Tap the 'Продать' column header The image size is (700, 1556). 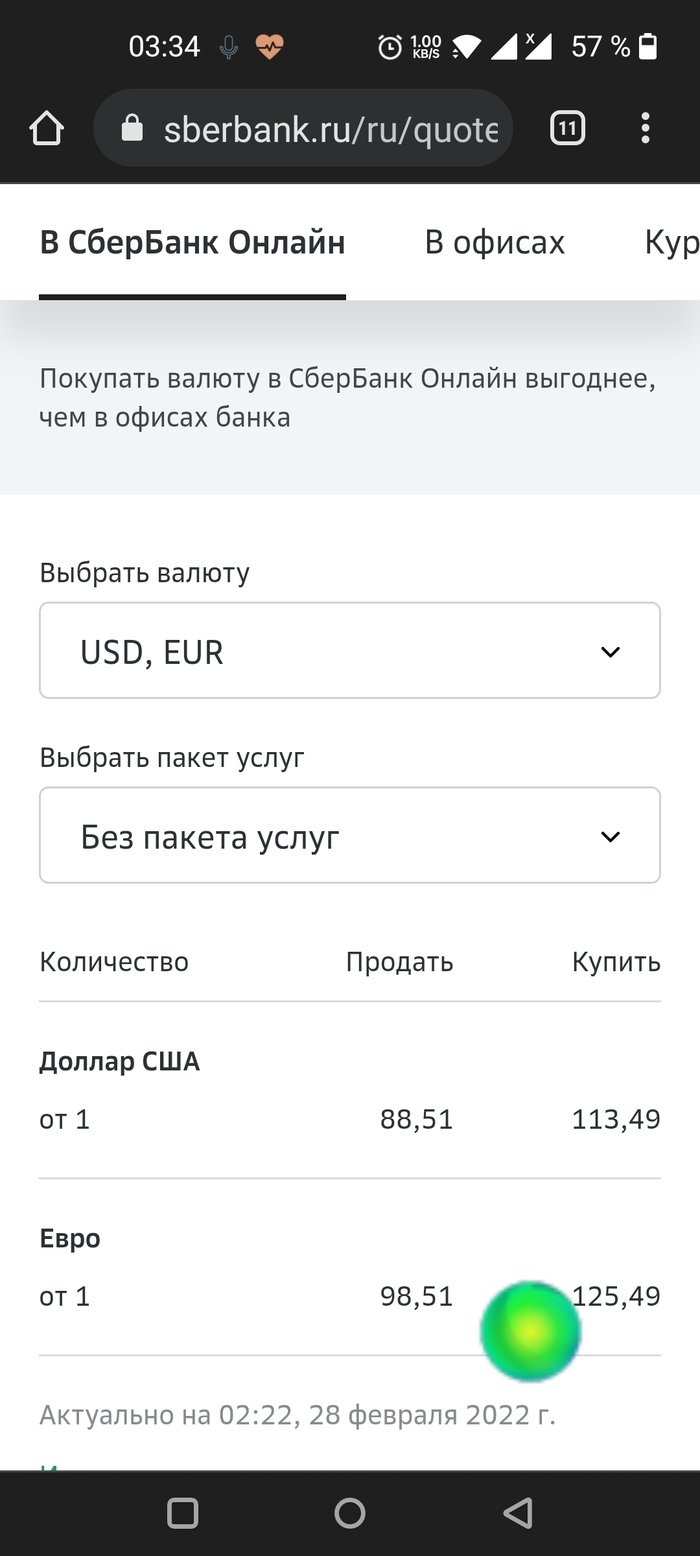pyautogui.click(x=399, y=961)
